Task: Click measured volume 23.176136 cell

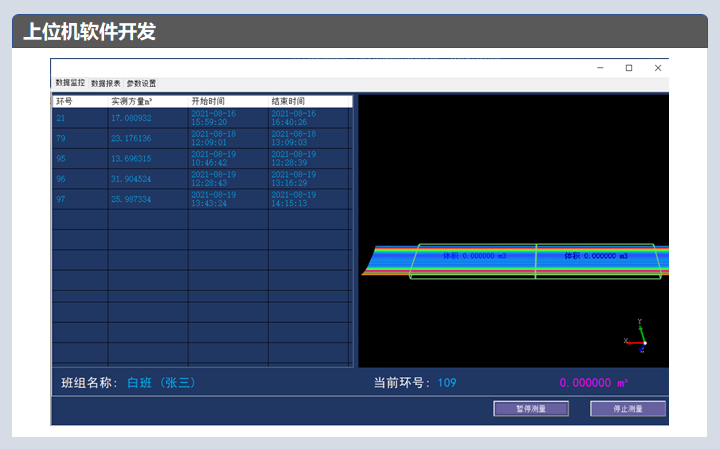Action: (x=148, y=138)
